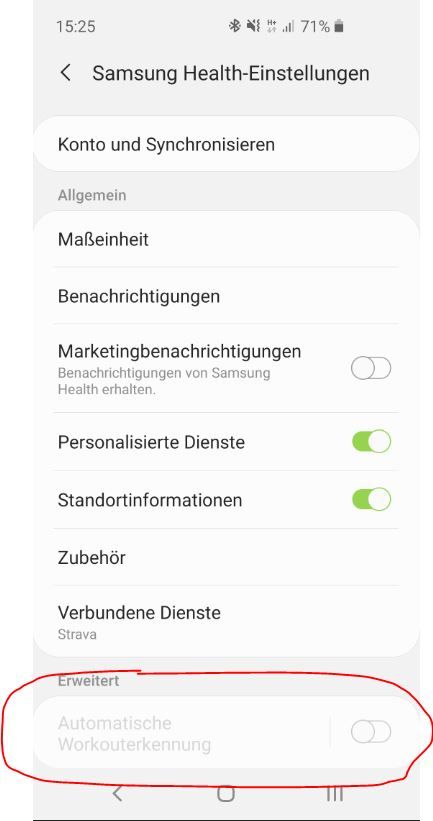Open Benachrichtigungen settings
Screen dimensions: 433x821
coord(226,296)
